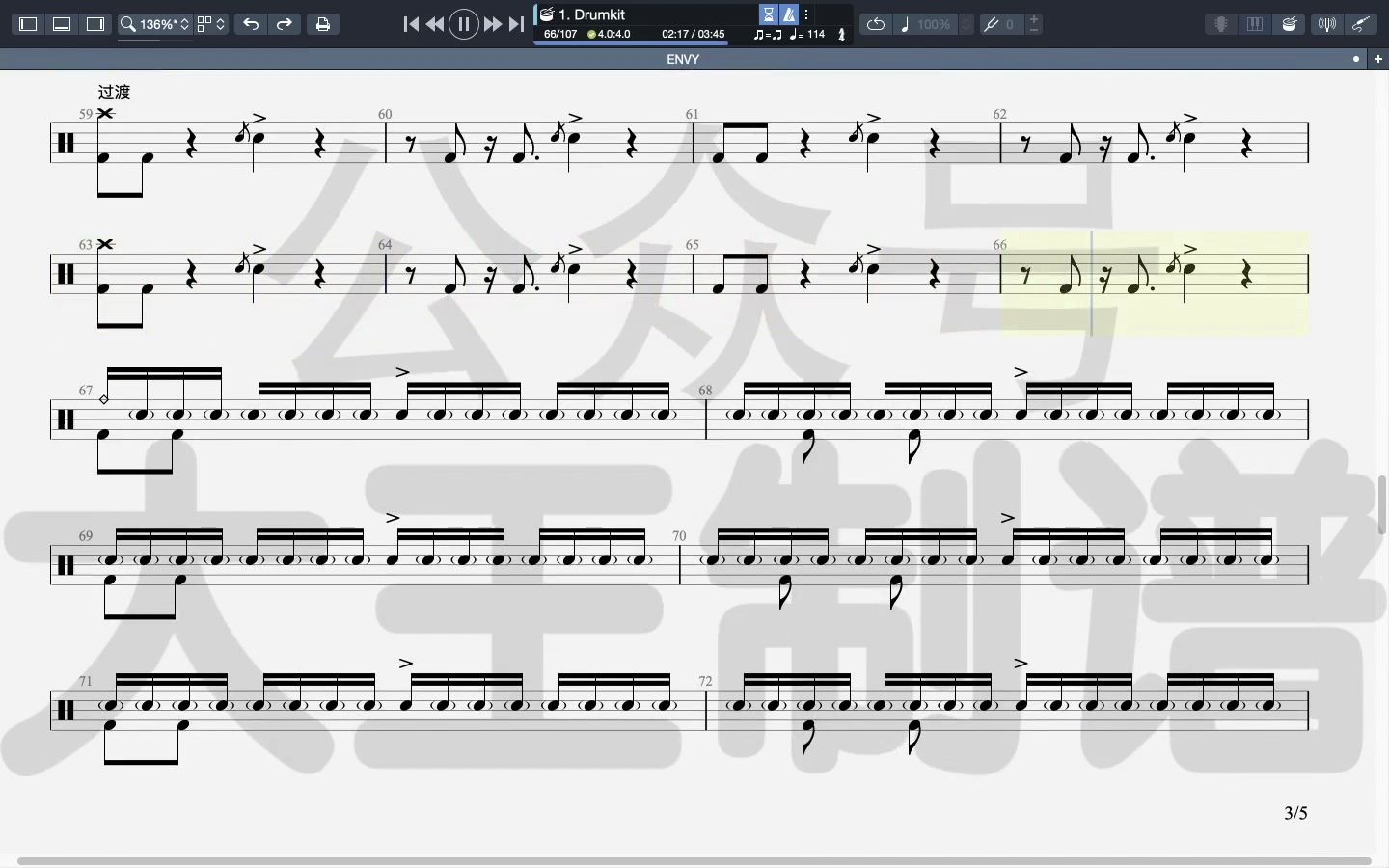Increase the transposition with the plus button

point(1034,18)
